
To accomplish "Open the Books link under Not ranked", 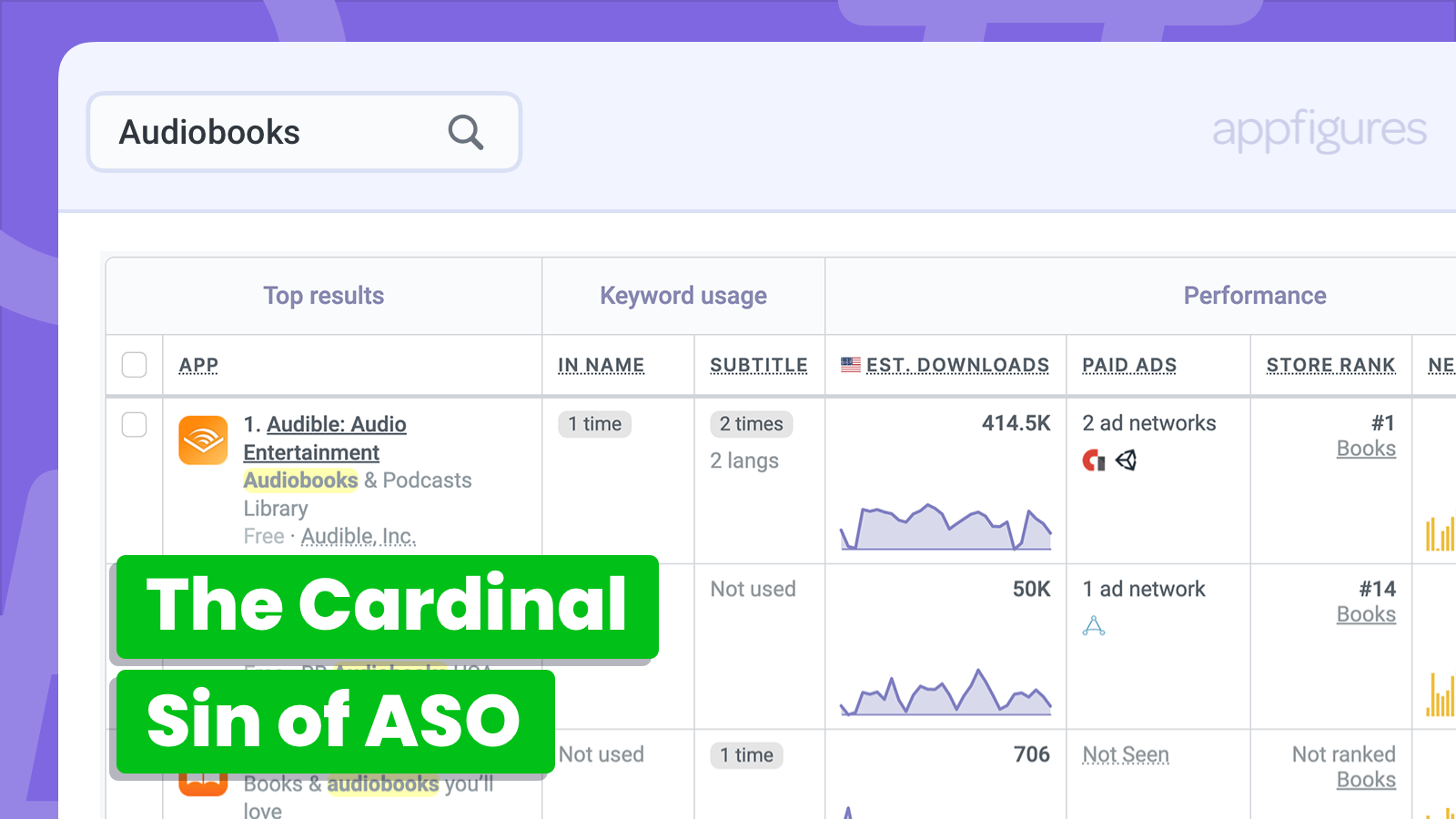I will pos(1366,780).
